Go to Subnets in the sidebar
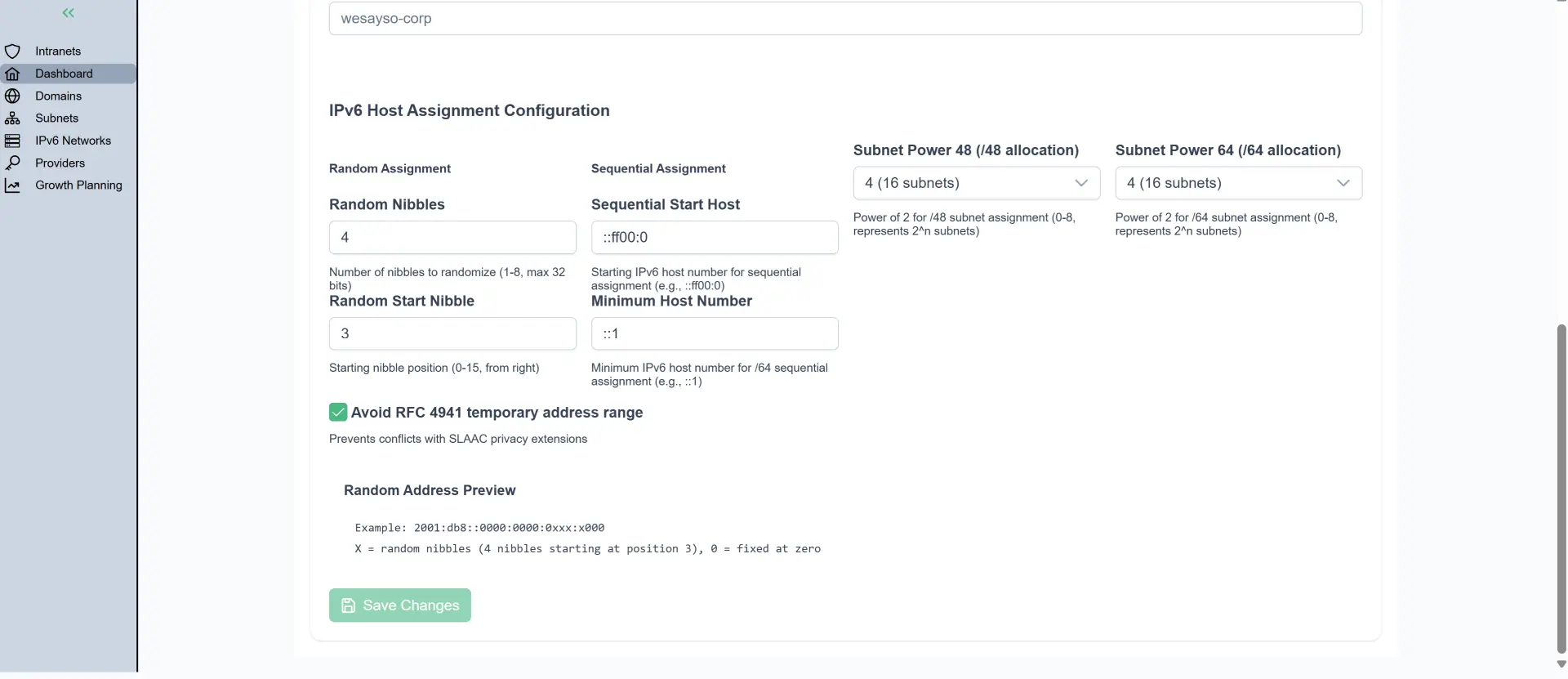1568x679 pixels. pos(57,118)
